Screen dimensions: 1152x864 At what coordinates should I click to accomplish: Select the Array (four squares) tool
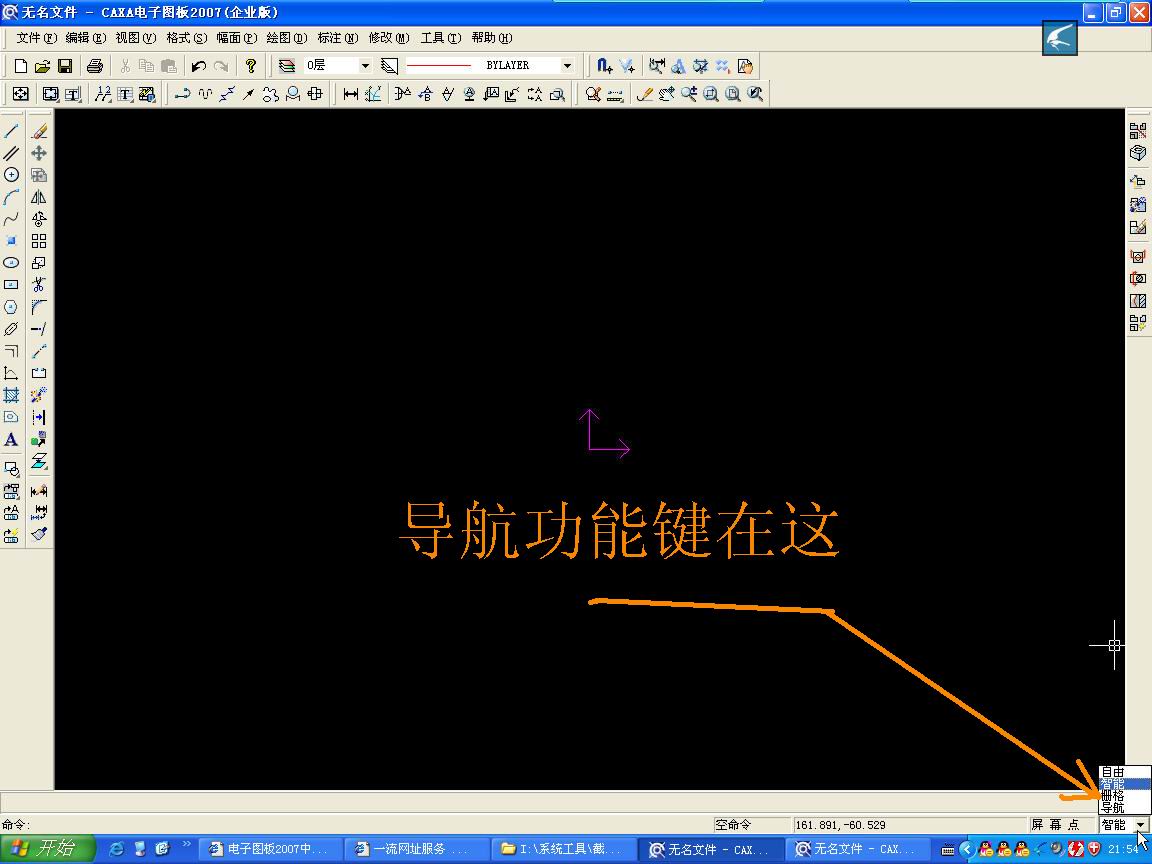[39, 241]
